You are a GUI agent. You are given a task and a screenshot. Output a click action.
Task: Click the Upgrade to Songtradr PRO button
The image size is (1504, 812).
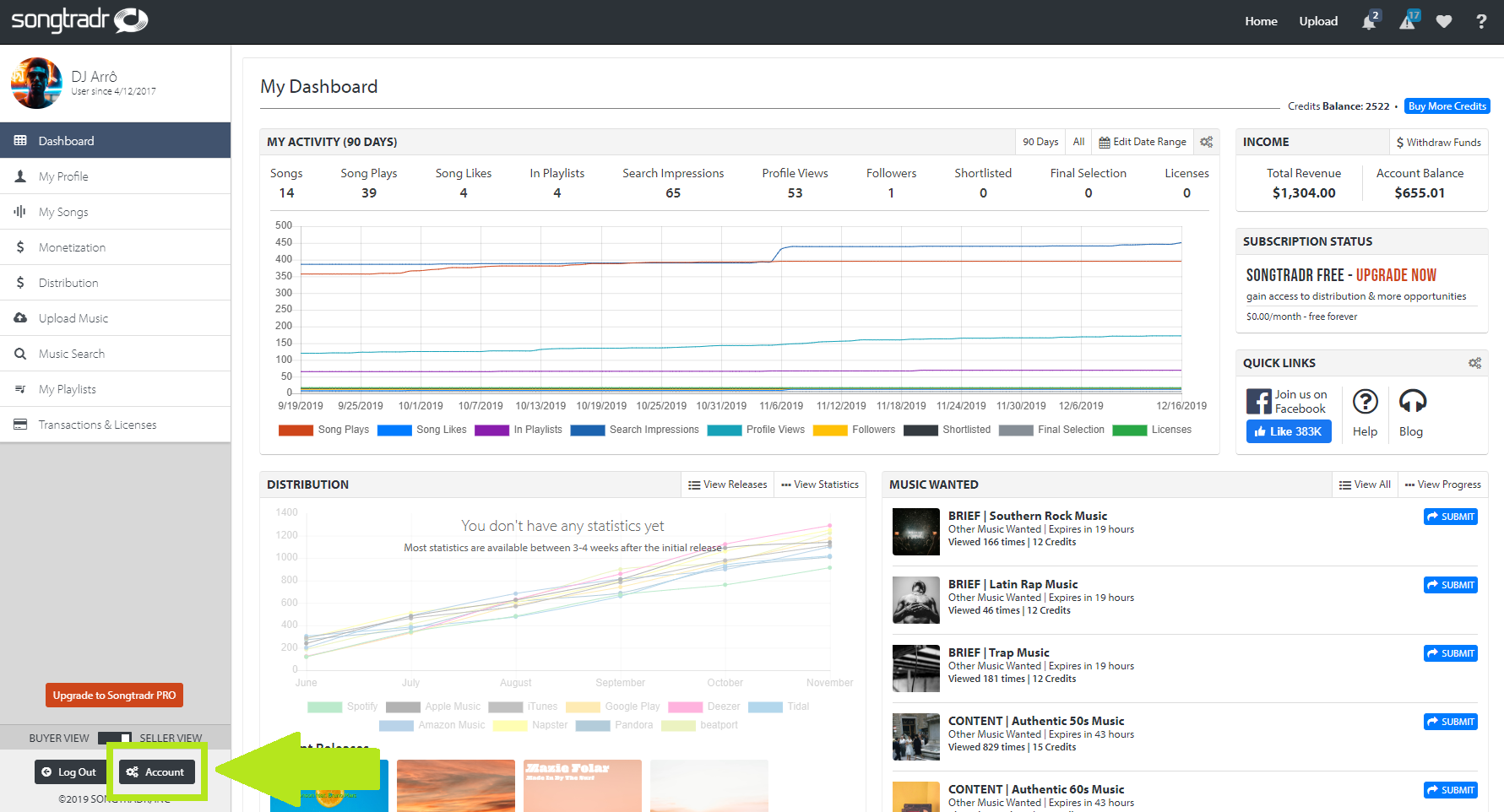tap(114, 696)
